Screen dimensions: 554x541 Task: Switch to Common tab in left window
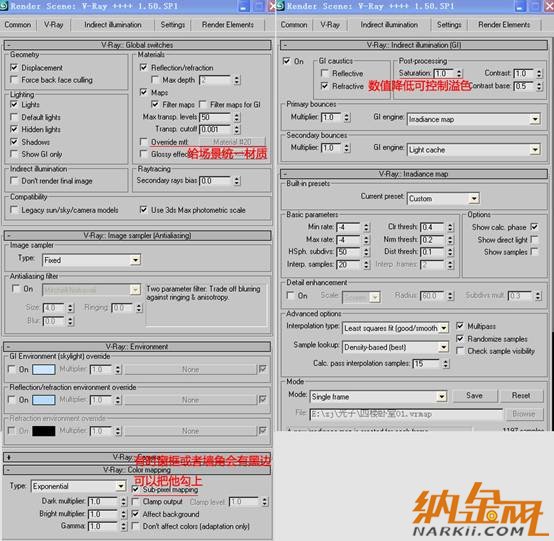pyautogui.click(x=17, y=25)
